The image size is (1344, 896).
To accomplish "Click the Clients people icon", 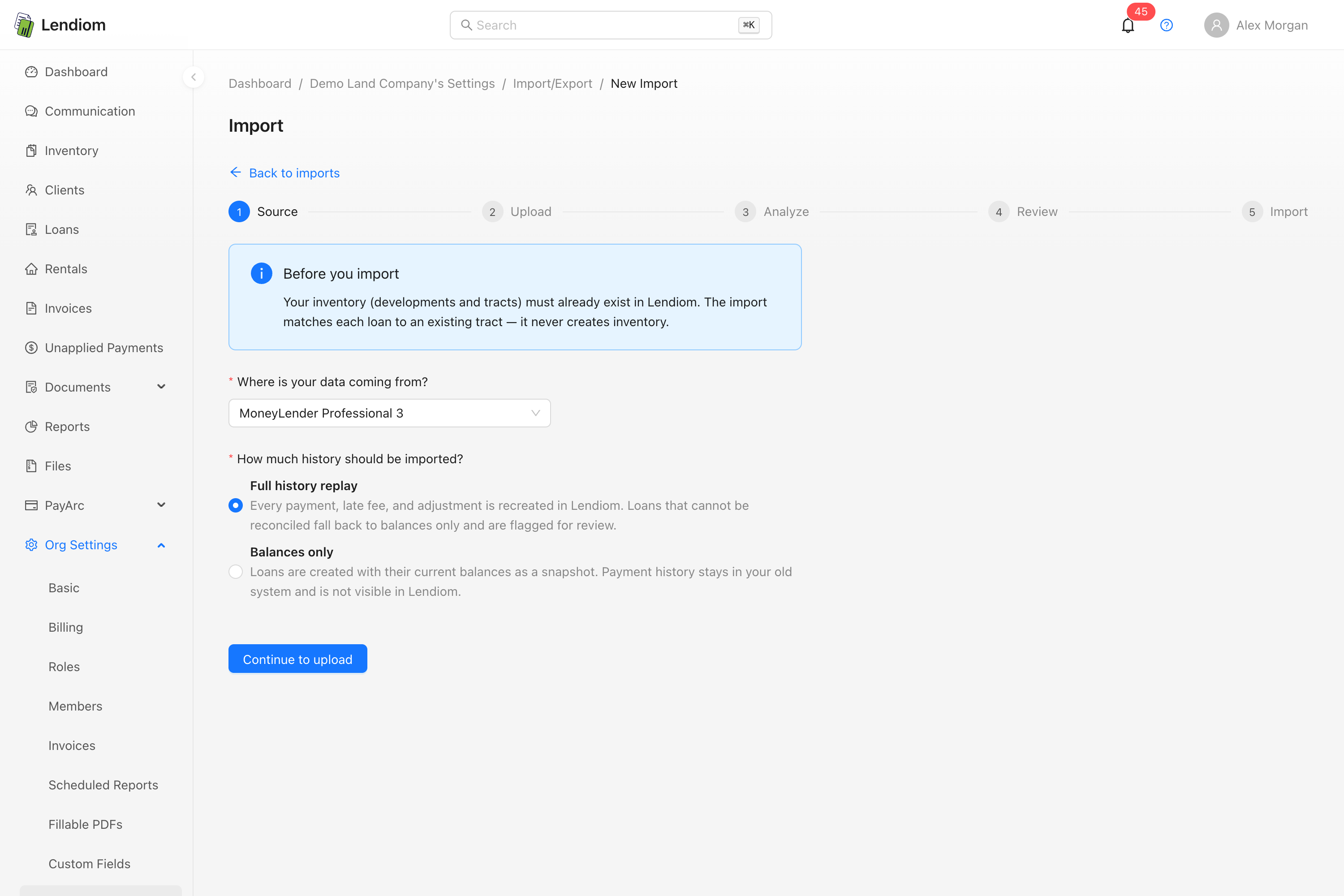I will click(31, 190).
